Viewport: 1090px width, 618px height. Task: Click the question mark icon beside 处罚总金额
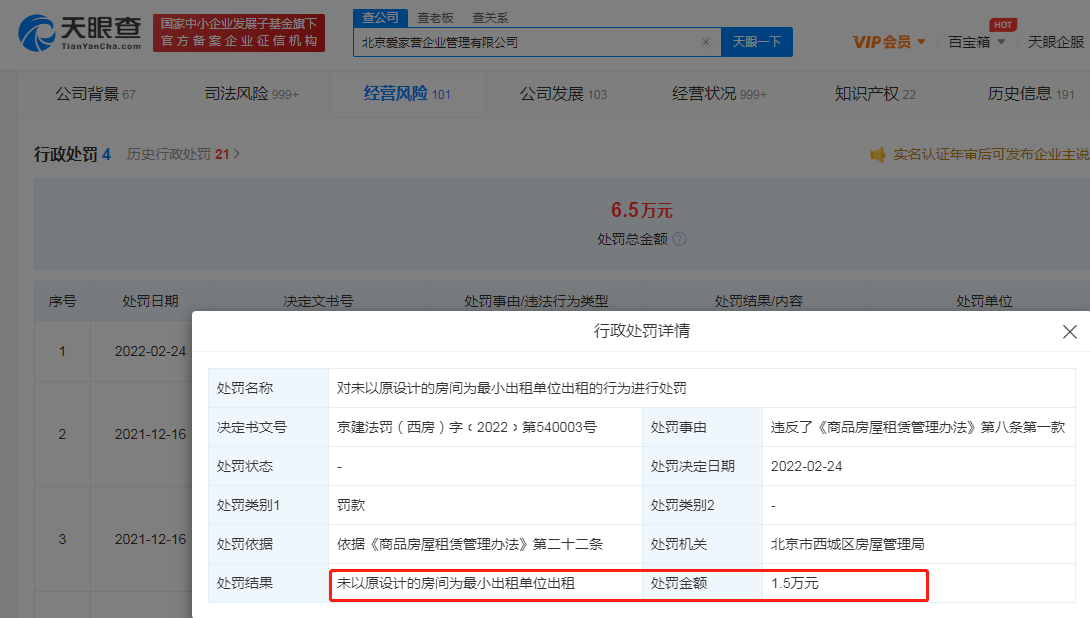click(x=682, y=239)
